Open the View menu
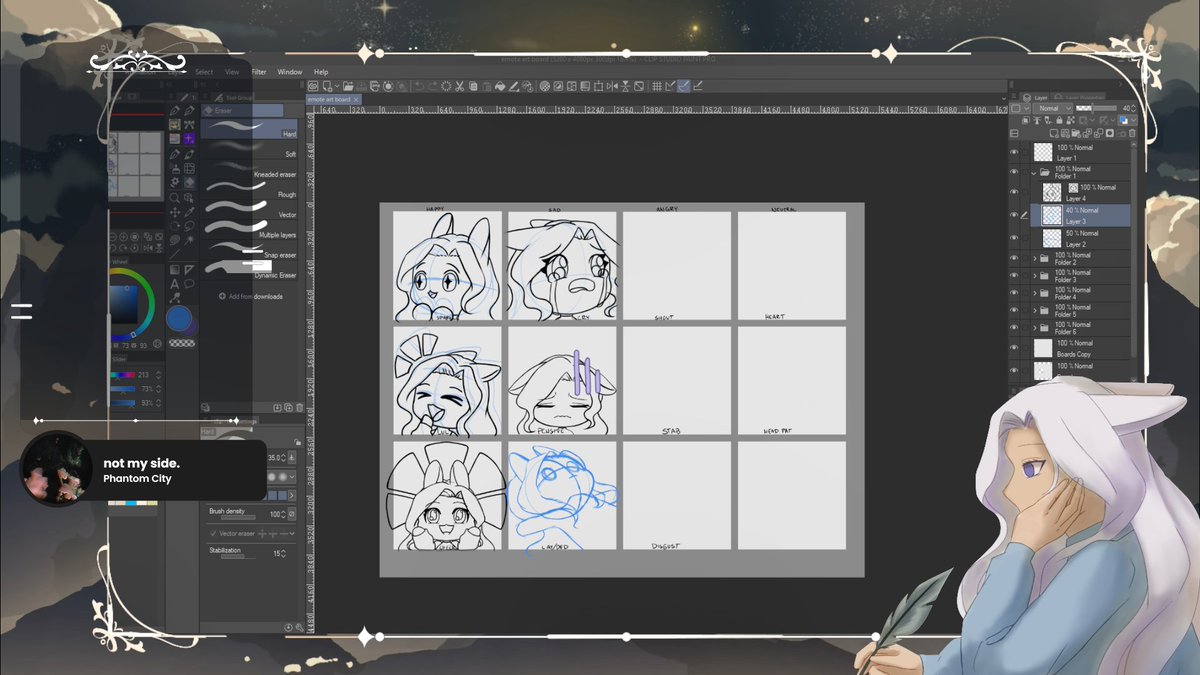Viewport: 1200px width, 675px height. [x=232, y=72]
